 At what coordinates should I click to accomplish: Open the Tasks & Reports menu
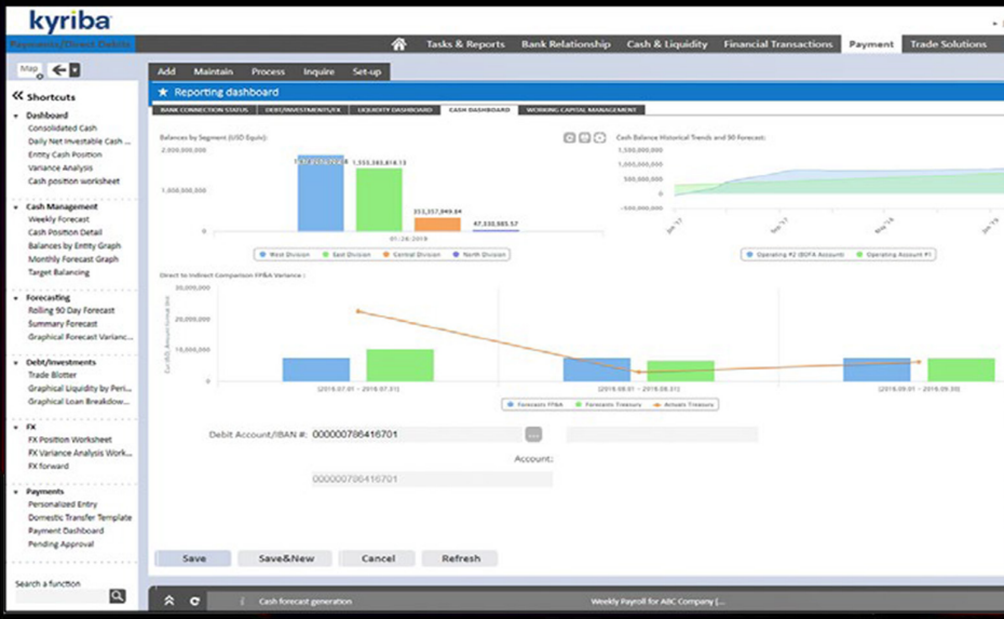pos(465,44)
